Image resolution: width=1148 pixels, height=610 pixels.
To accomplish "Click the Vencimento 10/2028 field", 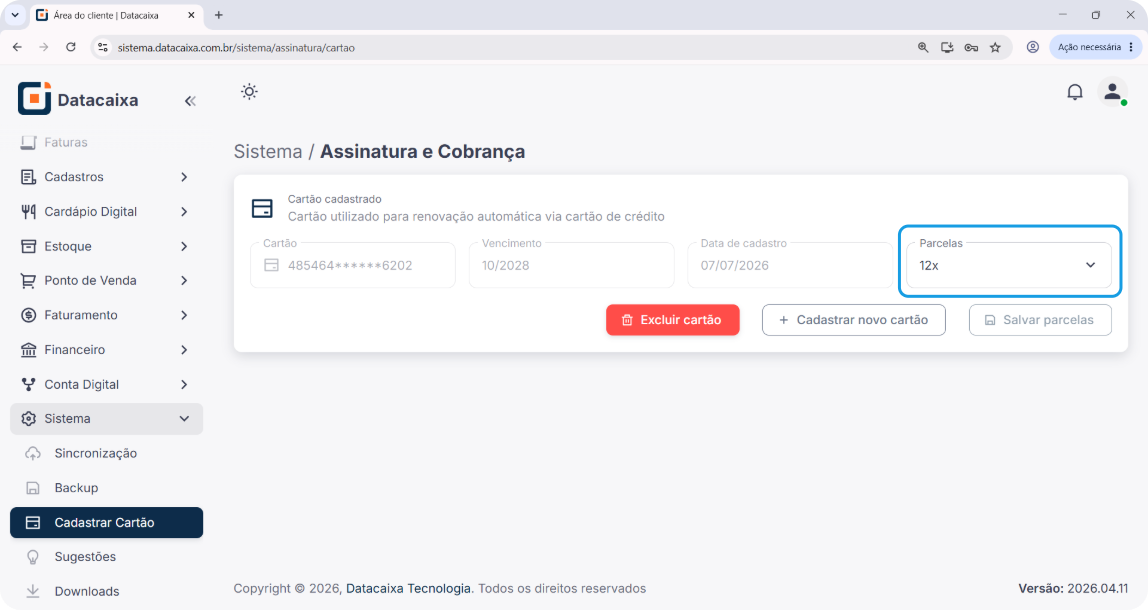I will pyautogui.click(x=571, y=265).
